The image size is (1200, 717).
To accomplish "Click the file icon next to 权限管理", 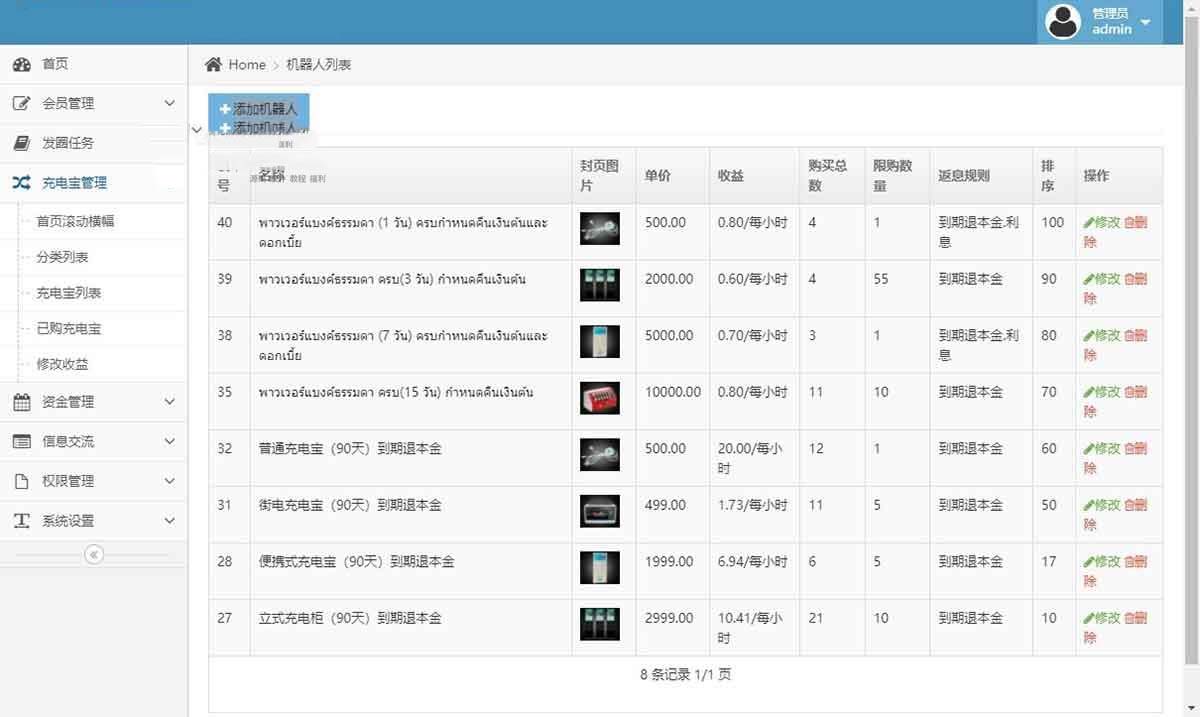I will point(22,482).
